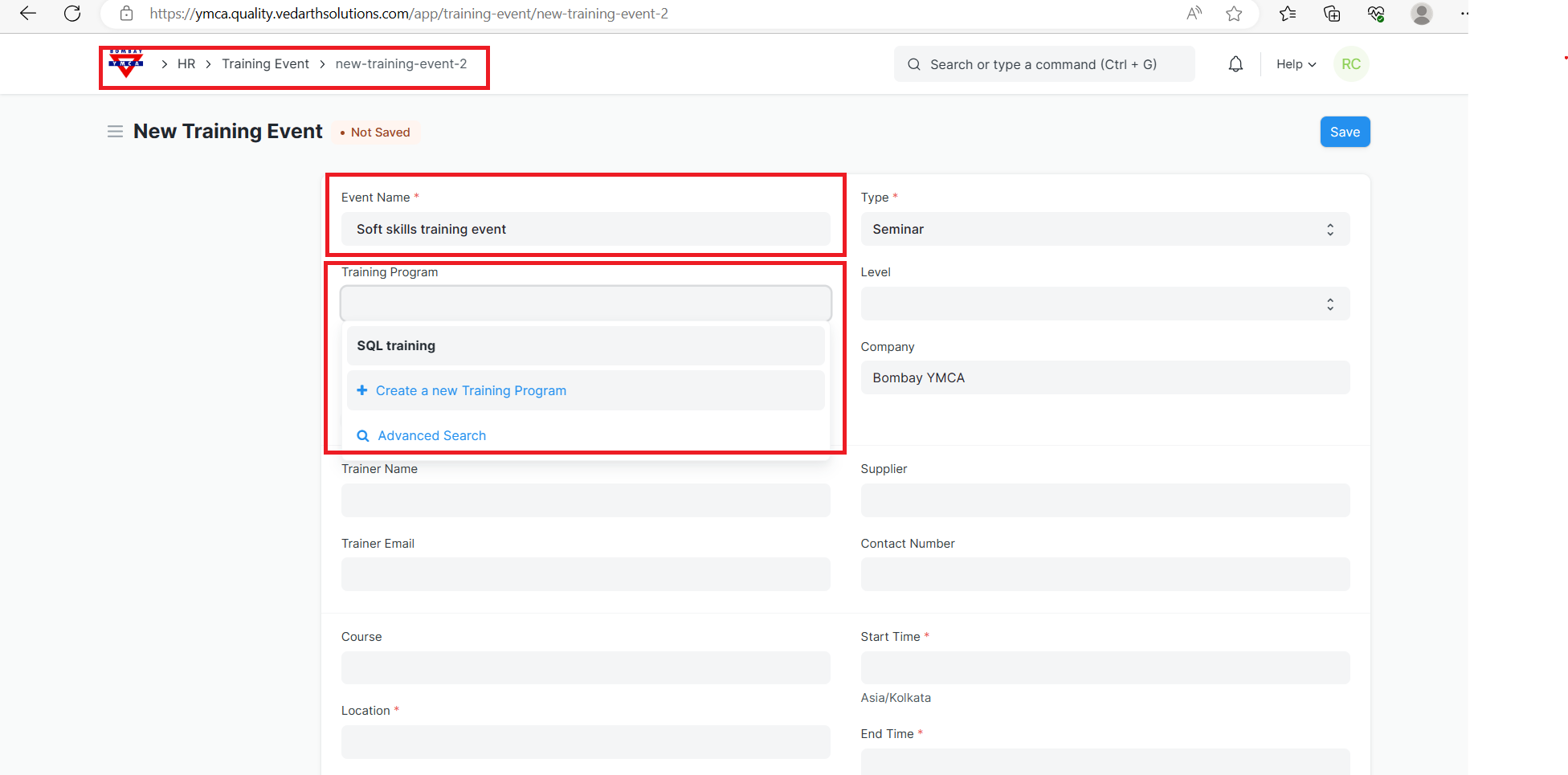Click the Trainer Name input field

point(585,500)
